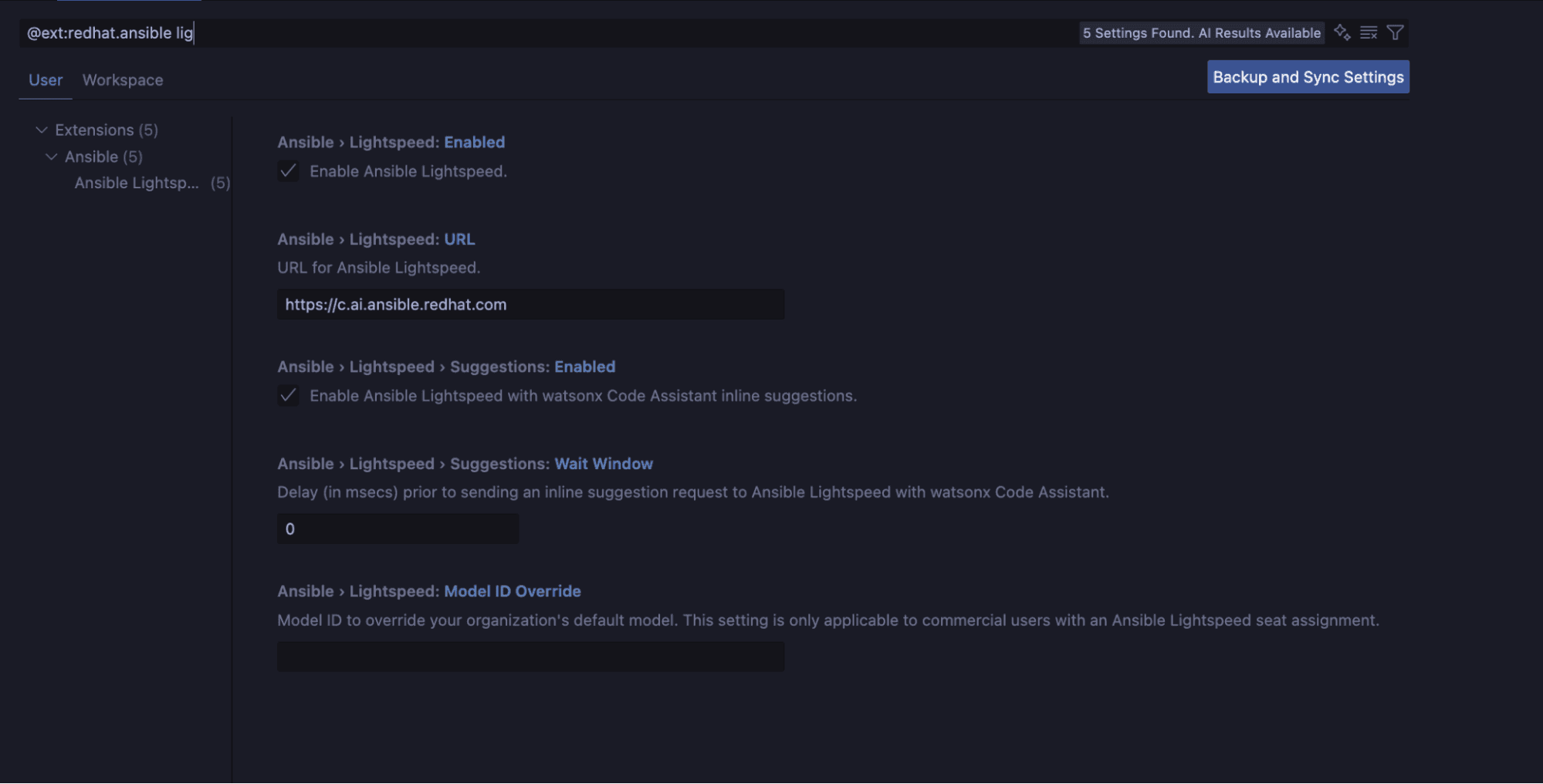Screen dimensions: 1543x784
Task: Select the Suggestions: Wait Window heading
Action: pos(465,464)
